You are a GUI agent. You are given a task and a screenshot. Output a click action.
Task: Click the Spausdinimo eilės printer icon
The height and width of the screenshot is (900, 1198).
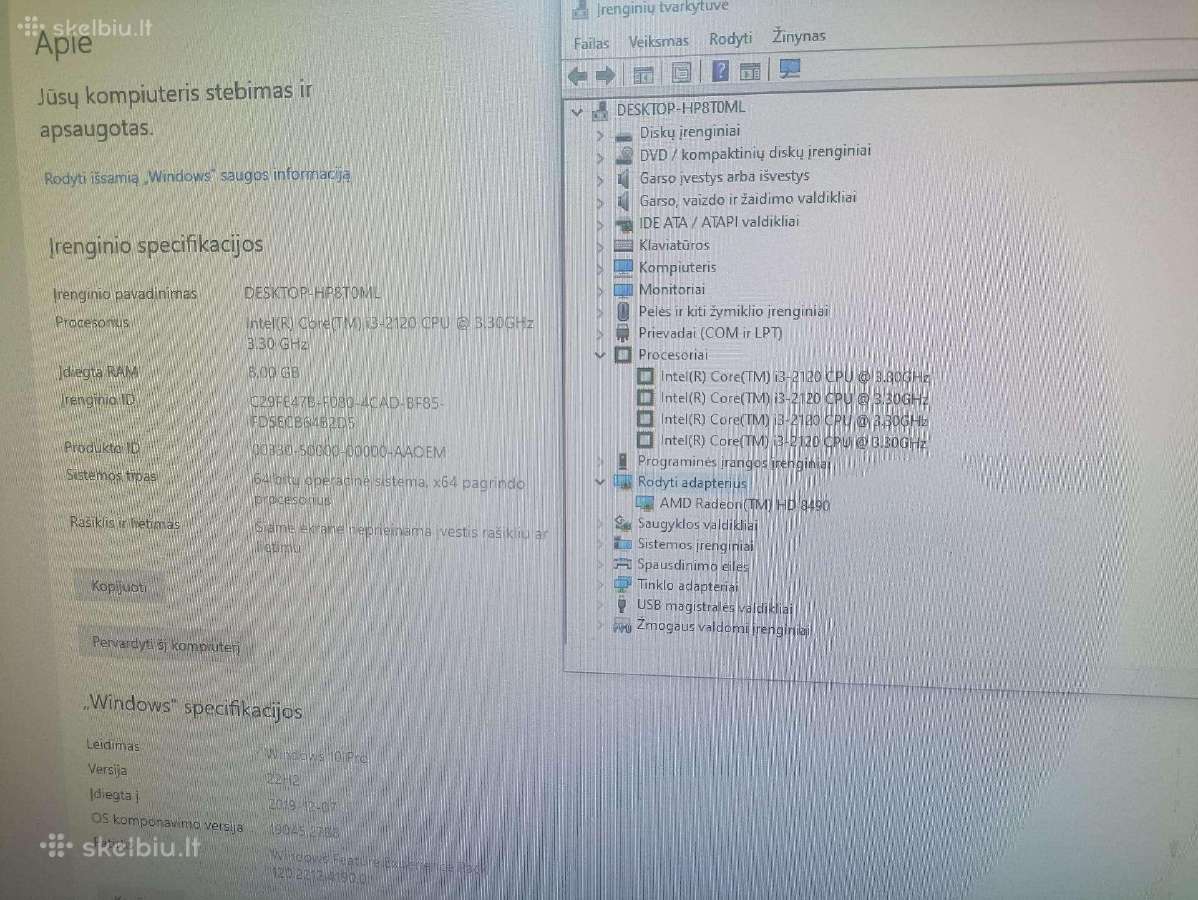click(x=623, y=565)
